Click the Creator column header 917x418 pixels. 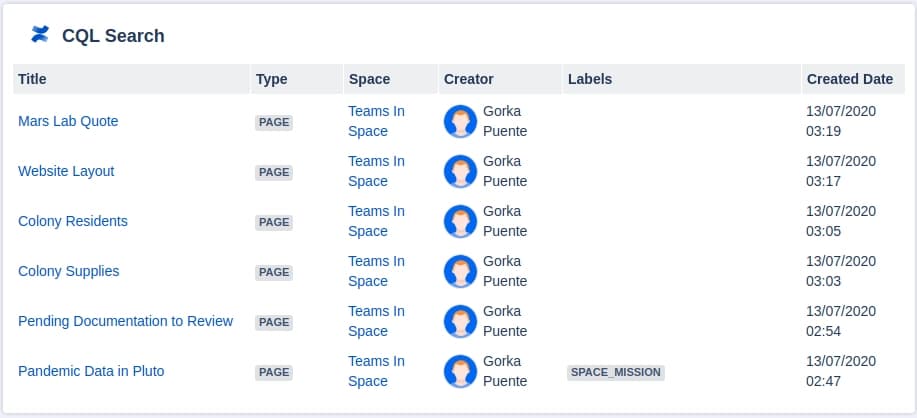[468, 79]
